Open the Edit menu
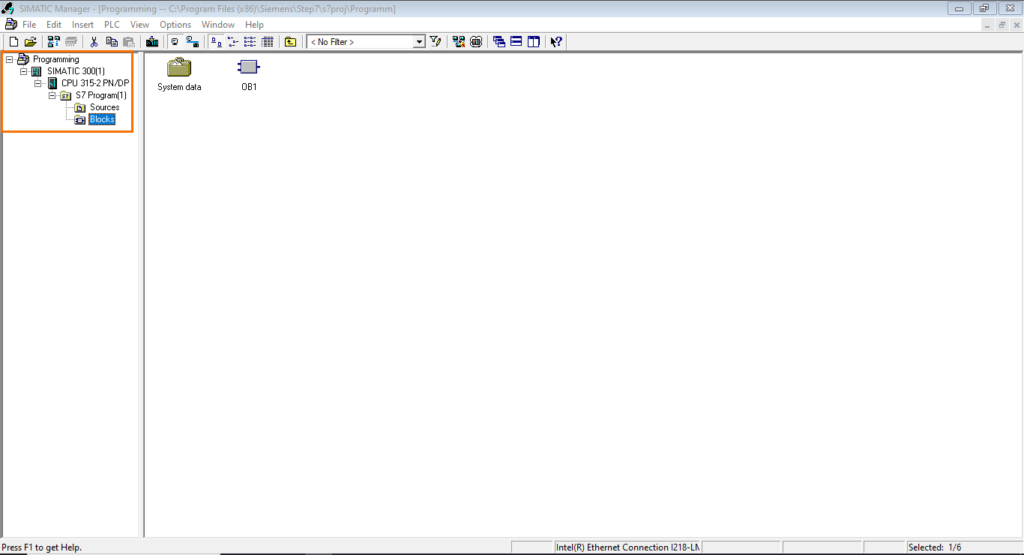Image resolution: width=1024 pixels, height=555 pixels. pyautogui.click(x=54, y=25)
